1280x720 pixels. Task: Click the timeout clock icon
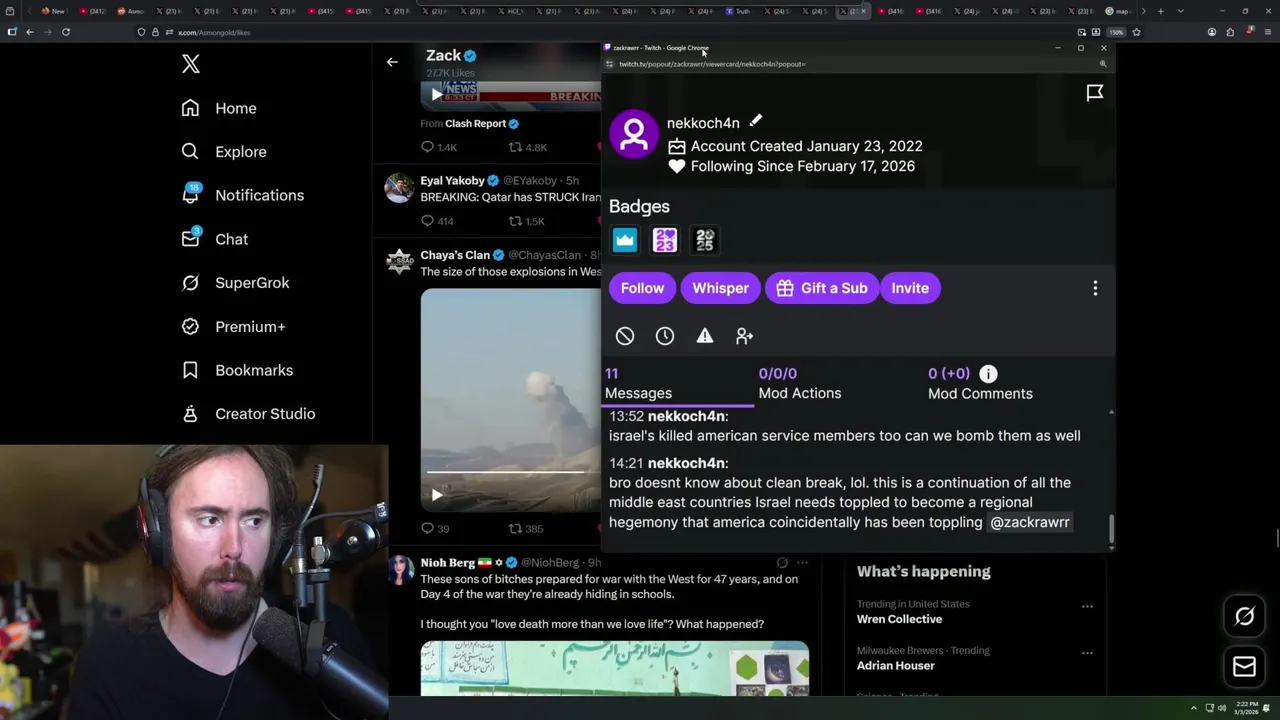click(665, 336)
